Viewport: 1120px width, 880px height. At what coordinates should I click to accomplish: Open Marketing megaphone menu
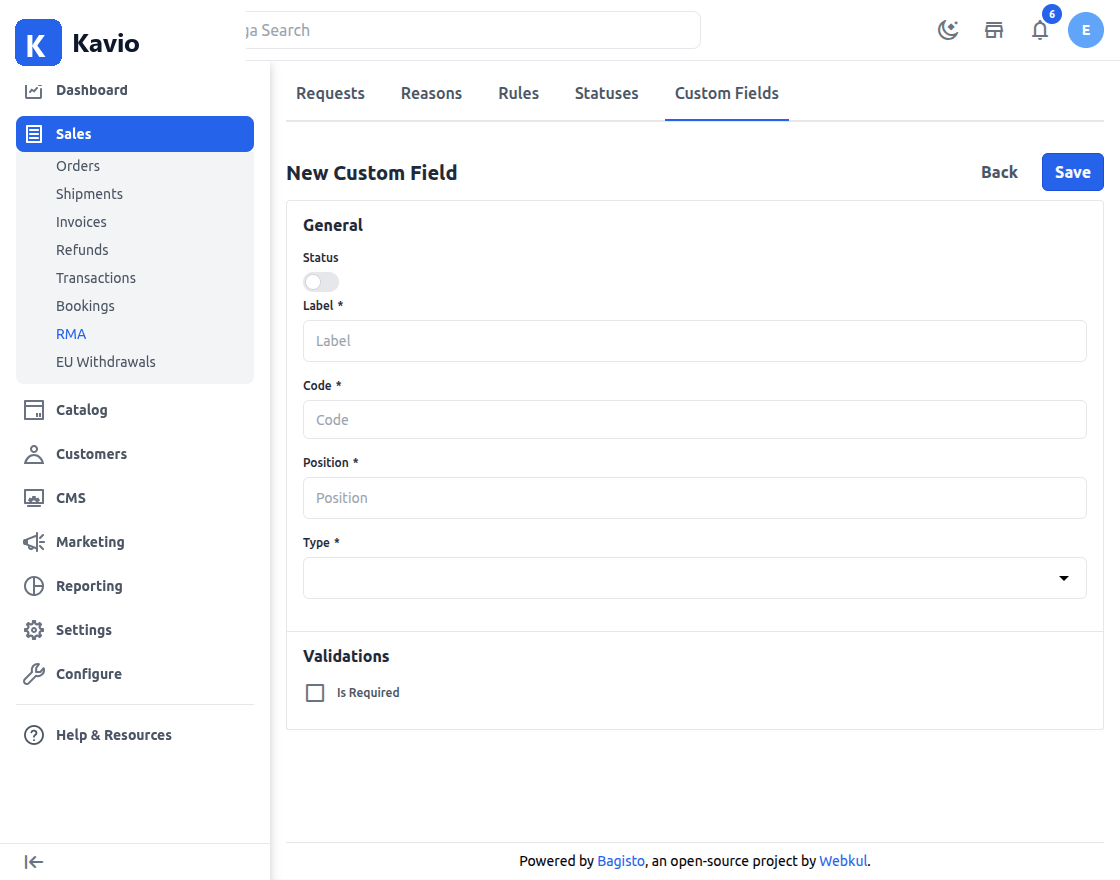34,542
